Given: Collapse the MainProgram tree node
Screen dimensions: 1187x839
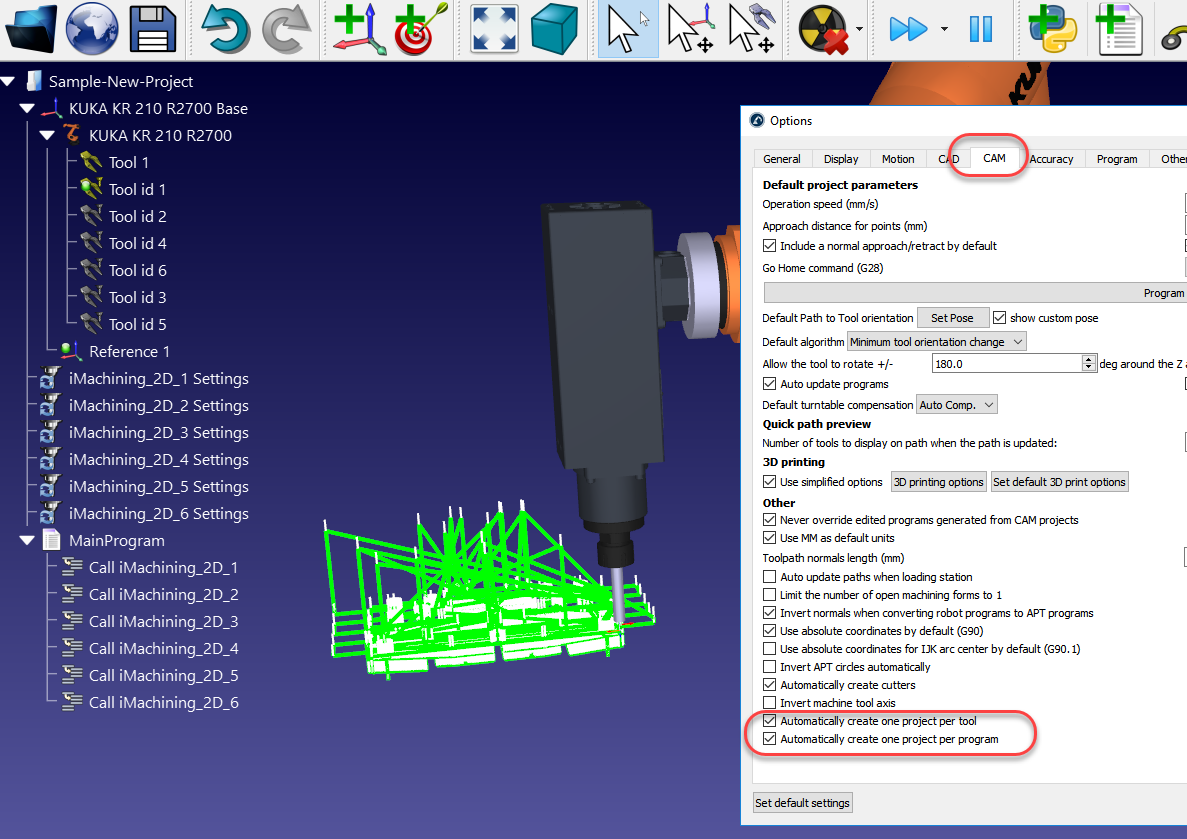Looking at the screenshot, I should (x=27, y=541).
